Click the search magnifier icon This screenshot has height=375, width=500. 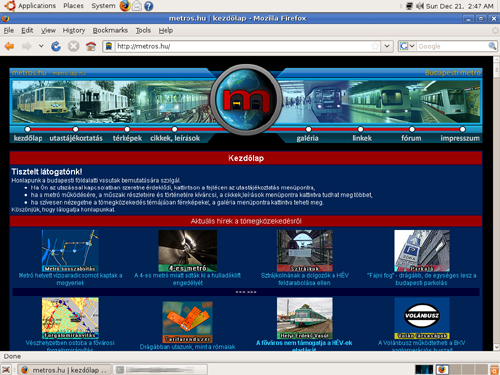click(492, 46)
